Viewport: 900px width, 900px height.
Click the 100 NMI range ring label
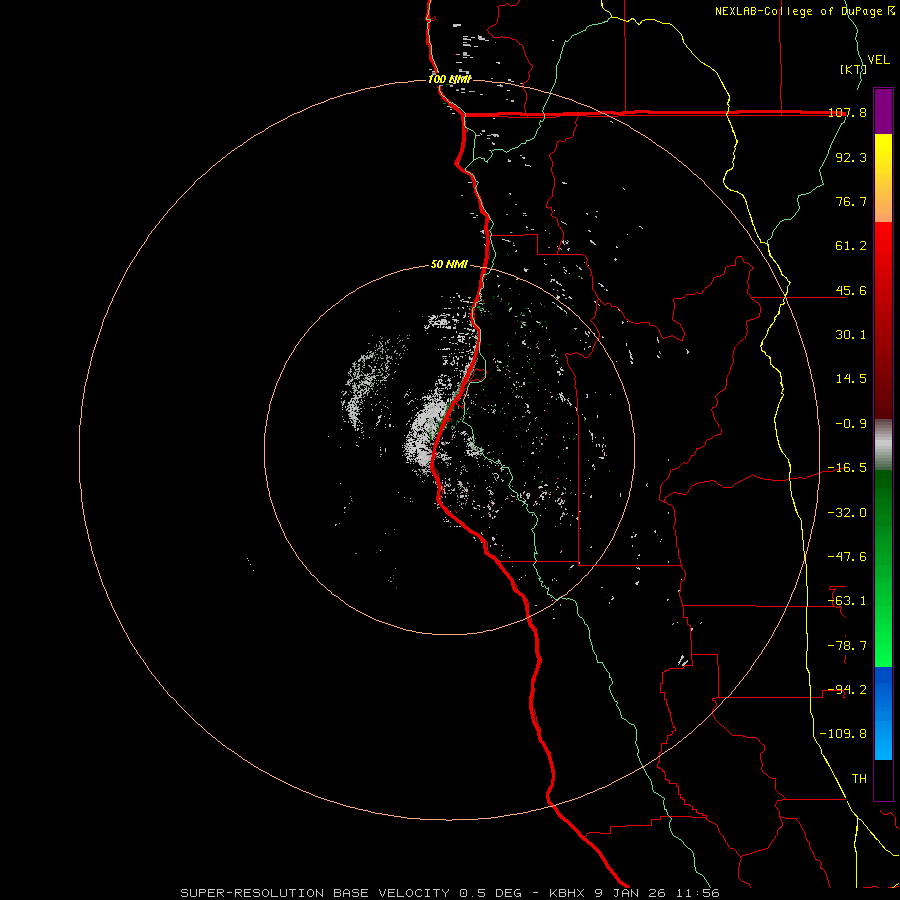pos(449,79)
